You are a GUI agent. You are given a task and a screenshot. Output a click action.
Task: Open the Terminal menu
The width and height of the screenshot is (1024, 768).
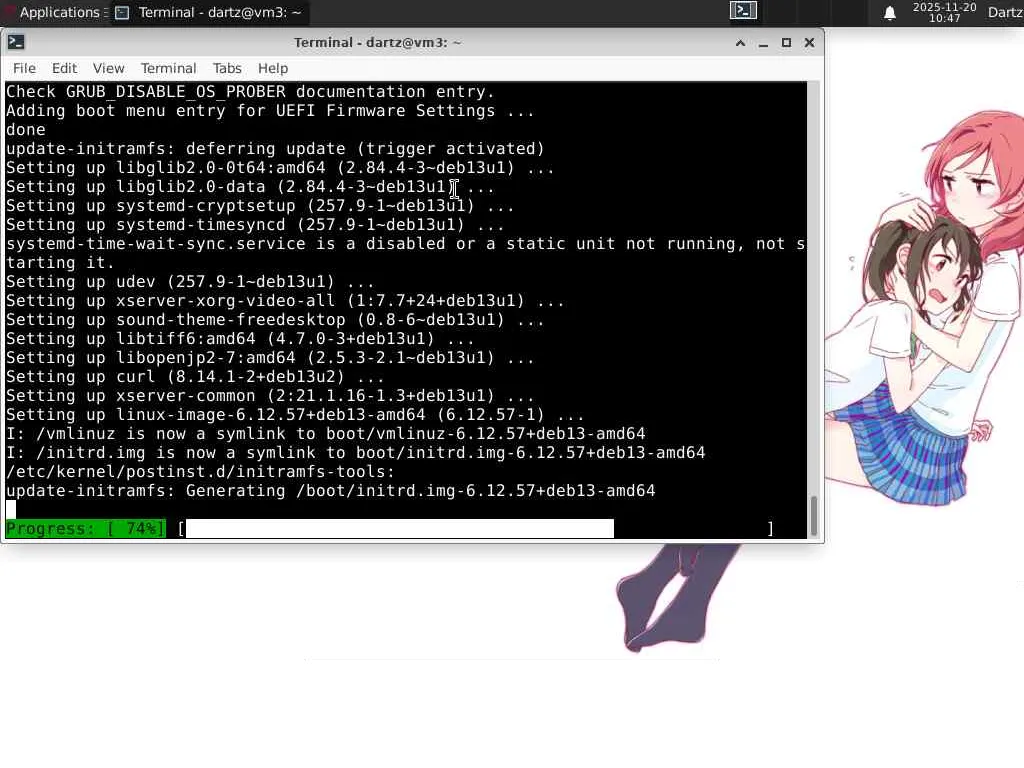click(168, 68)
